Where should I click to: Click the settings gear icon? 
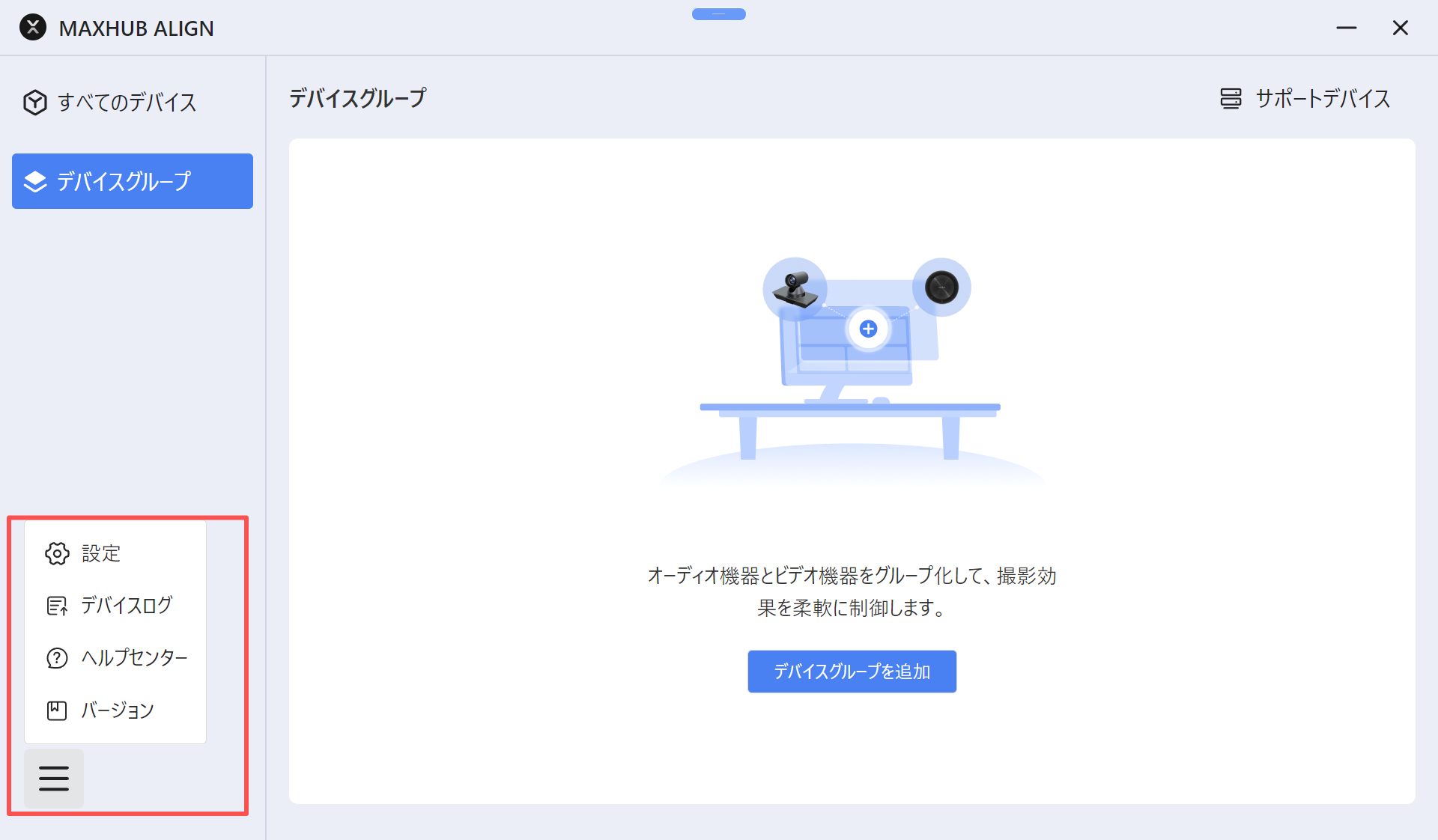coord(57,553)
